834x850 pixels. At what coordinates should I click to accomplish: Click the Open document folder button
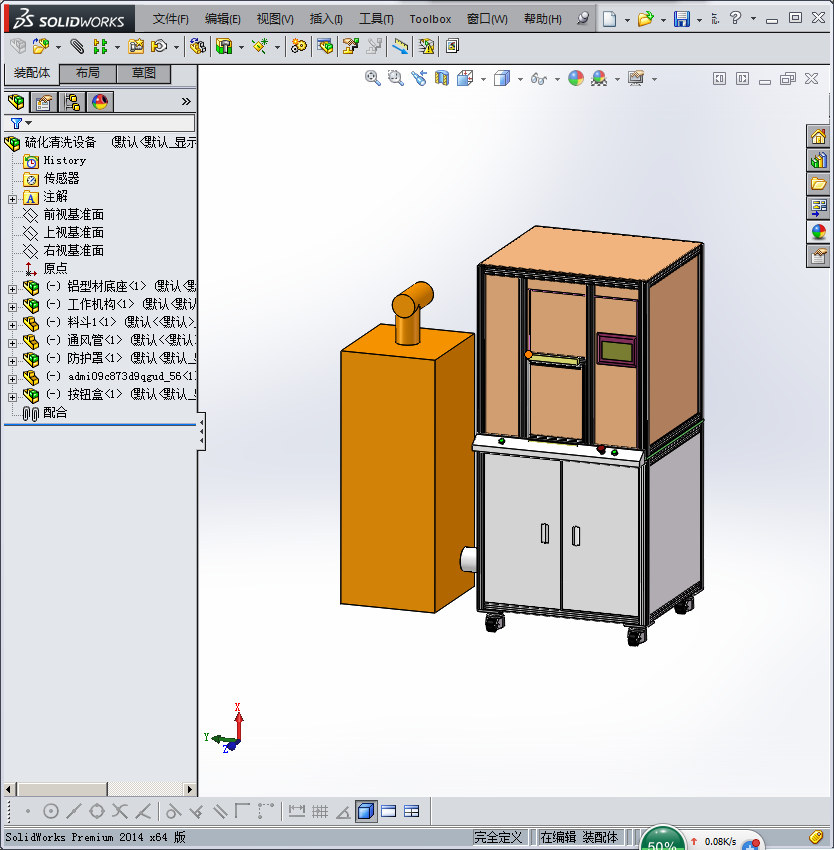click(645, 19)
